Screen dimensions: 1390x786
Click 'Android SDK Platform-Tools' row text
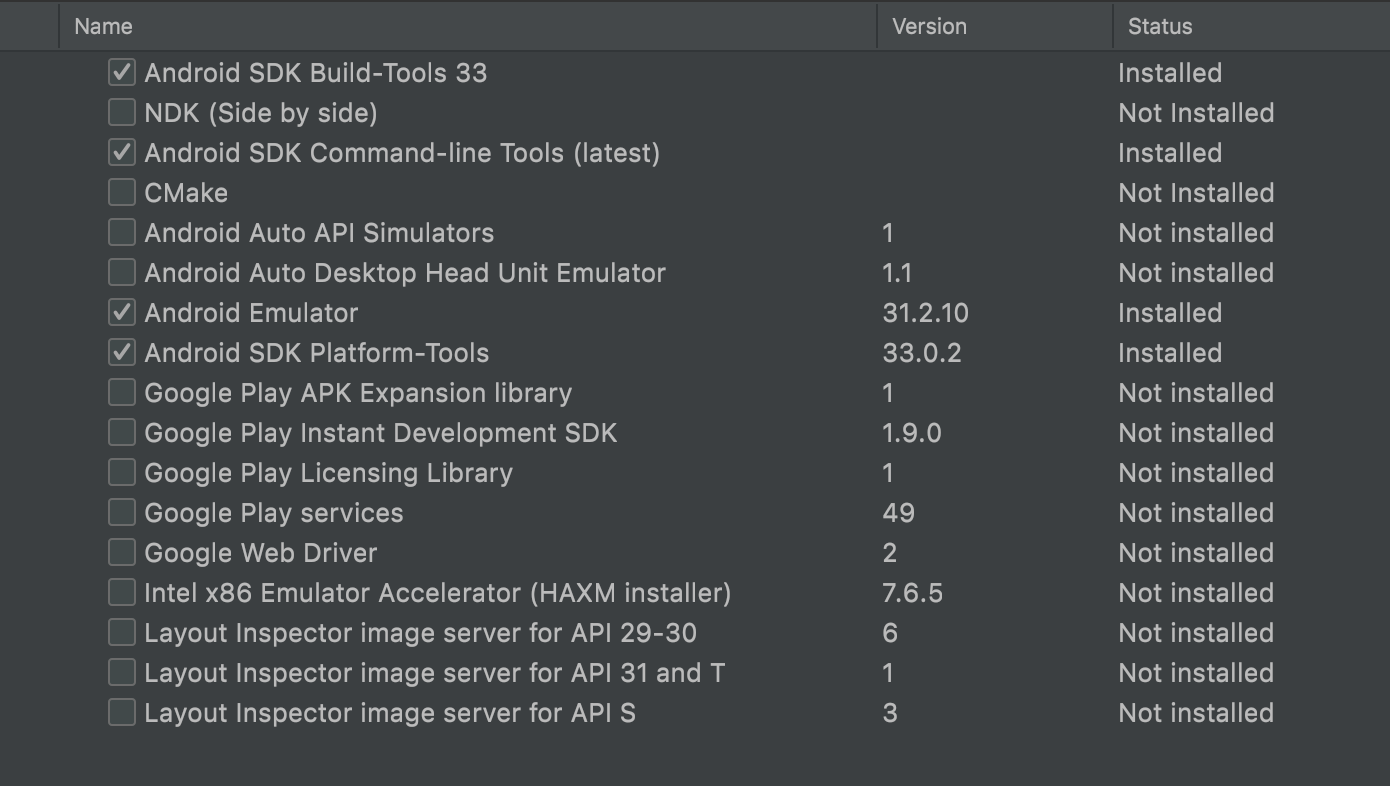click(317, 353)
